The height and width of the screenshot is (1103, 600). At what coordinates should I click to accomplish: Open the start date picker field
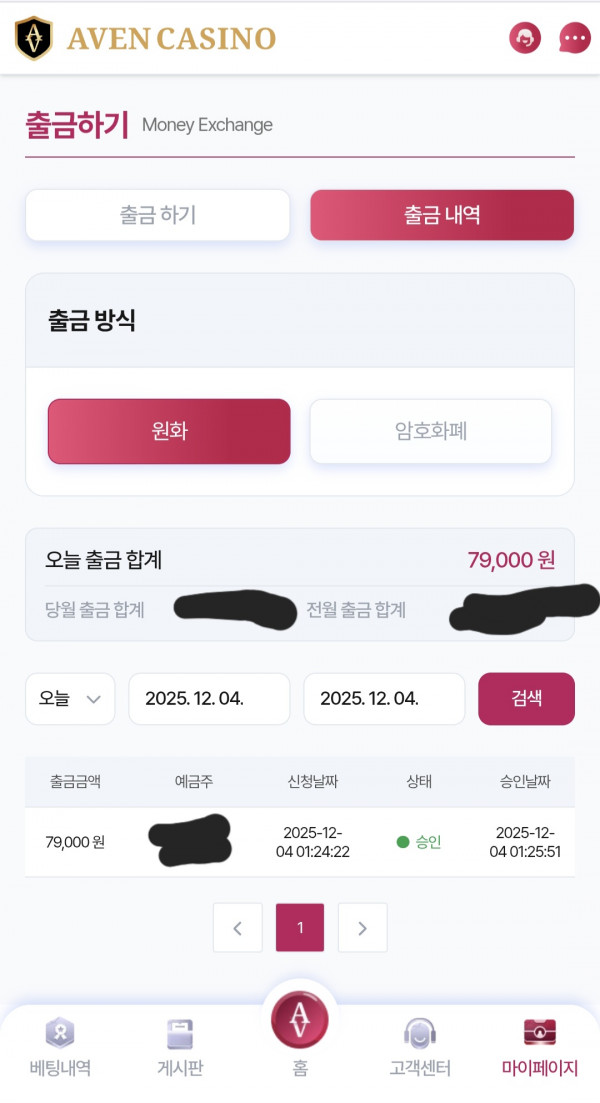(209, 698)
